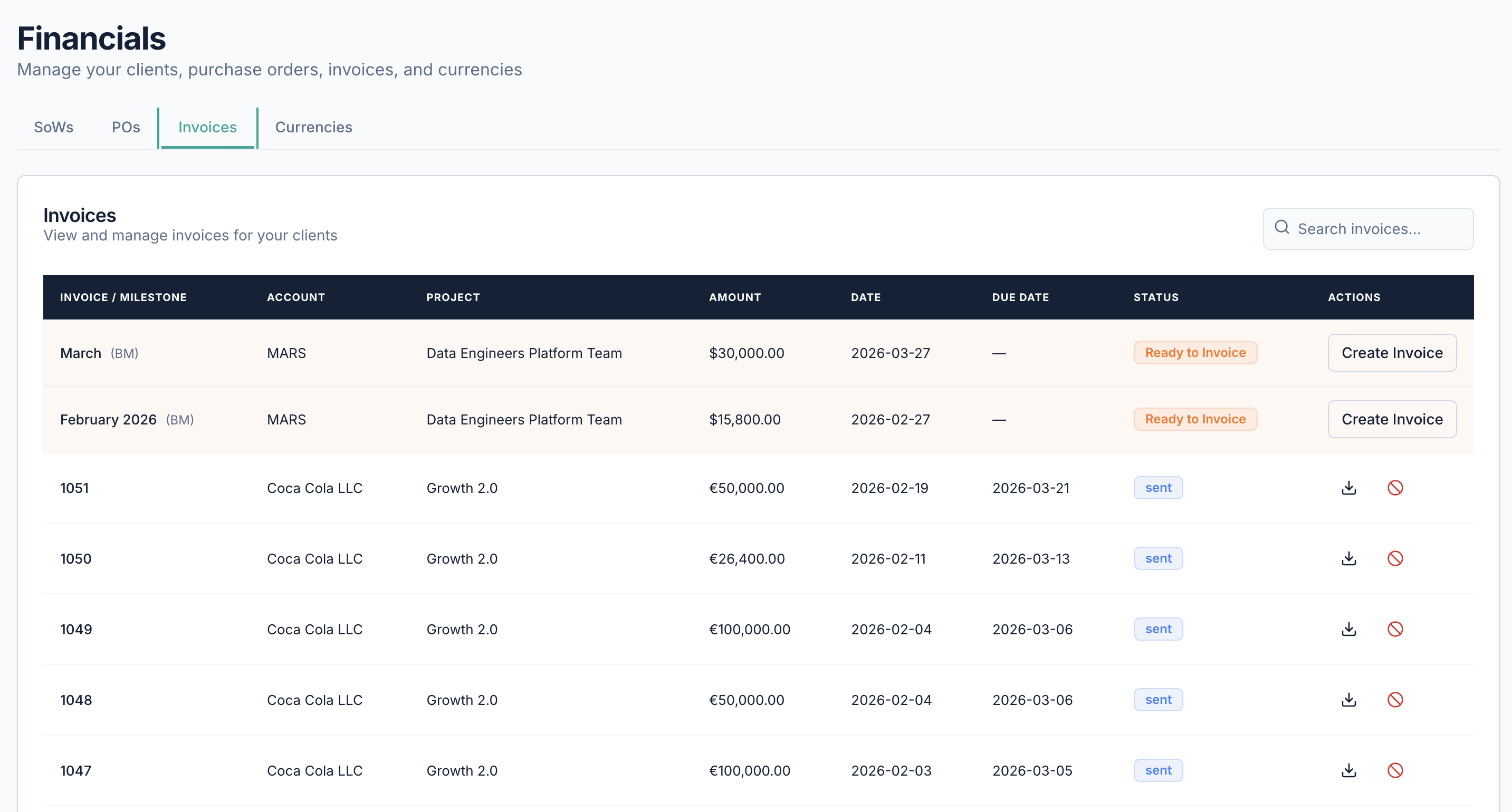Click the Project column header
The width and height of the screenshot is (1512, 812).
[453, 297]
